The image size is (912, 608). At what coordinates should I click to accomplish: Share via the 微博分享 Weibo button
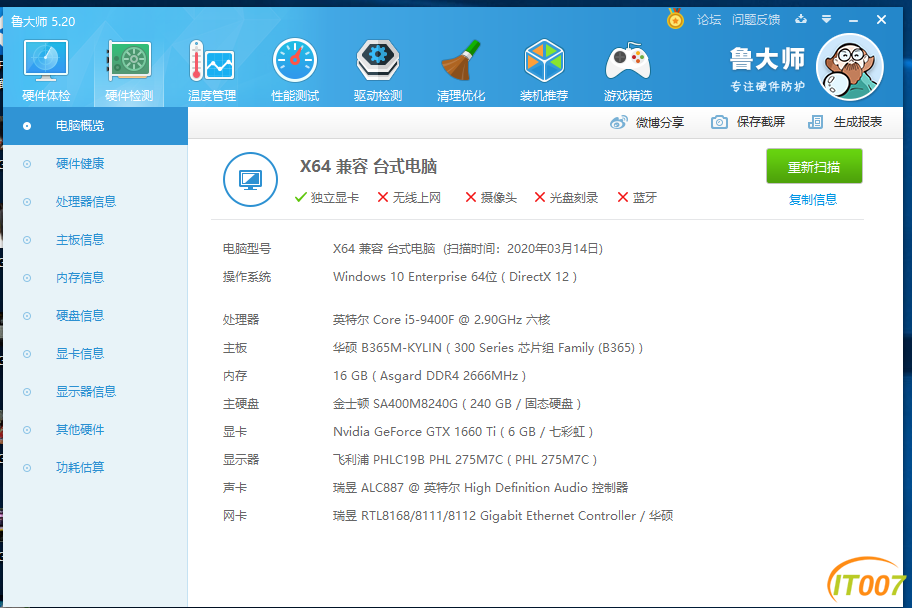(647, 122)
